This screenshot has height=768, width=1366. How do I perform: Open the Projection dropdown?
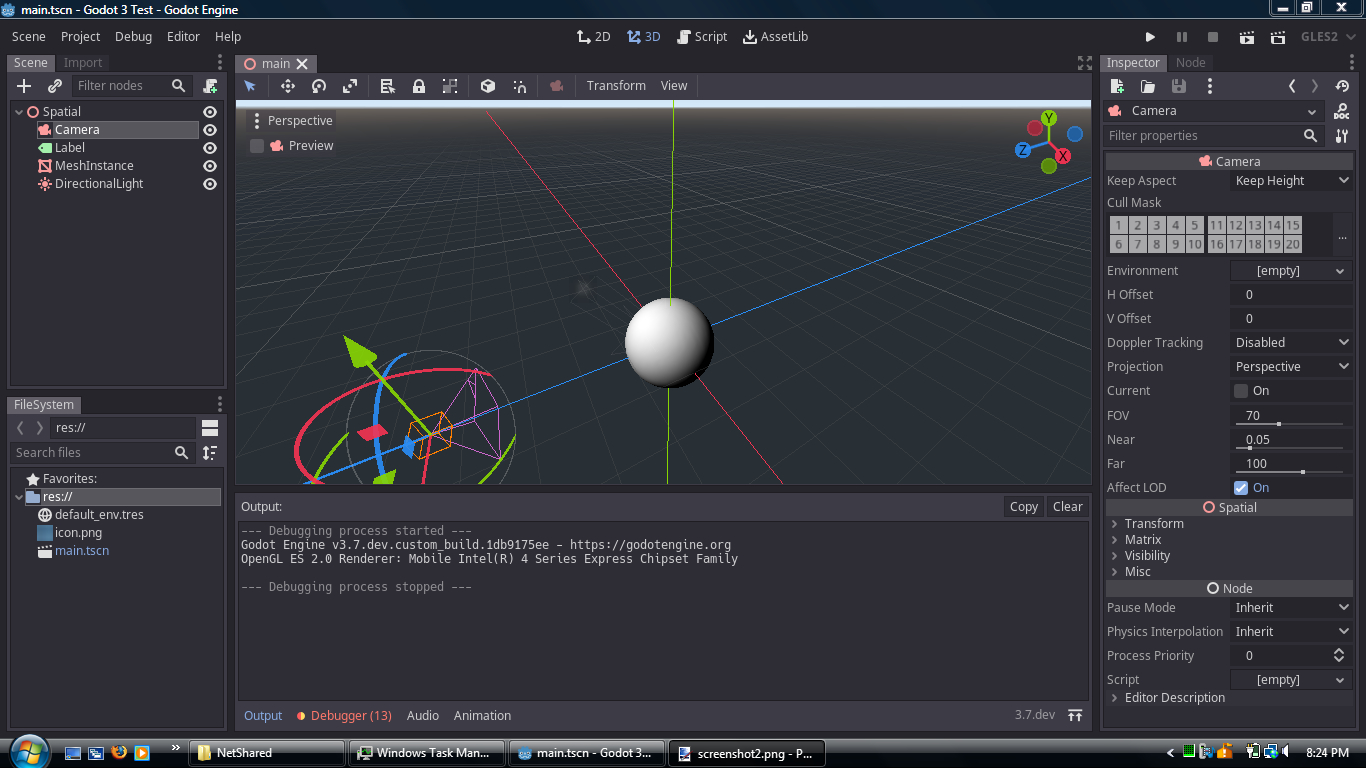click(x=1291, y=367)
